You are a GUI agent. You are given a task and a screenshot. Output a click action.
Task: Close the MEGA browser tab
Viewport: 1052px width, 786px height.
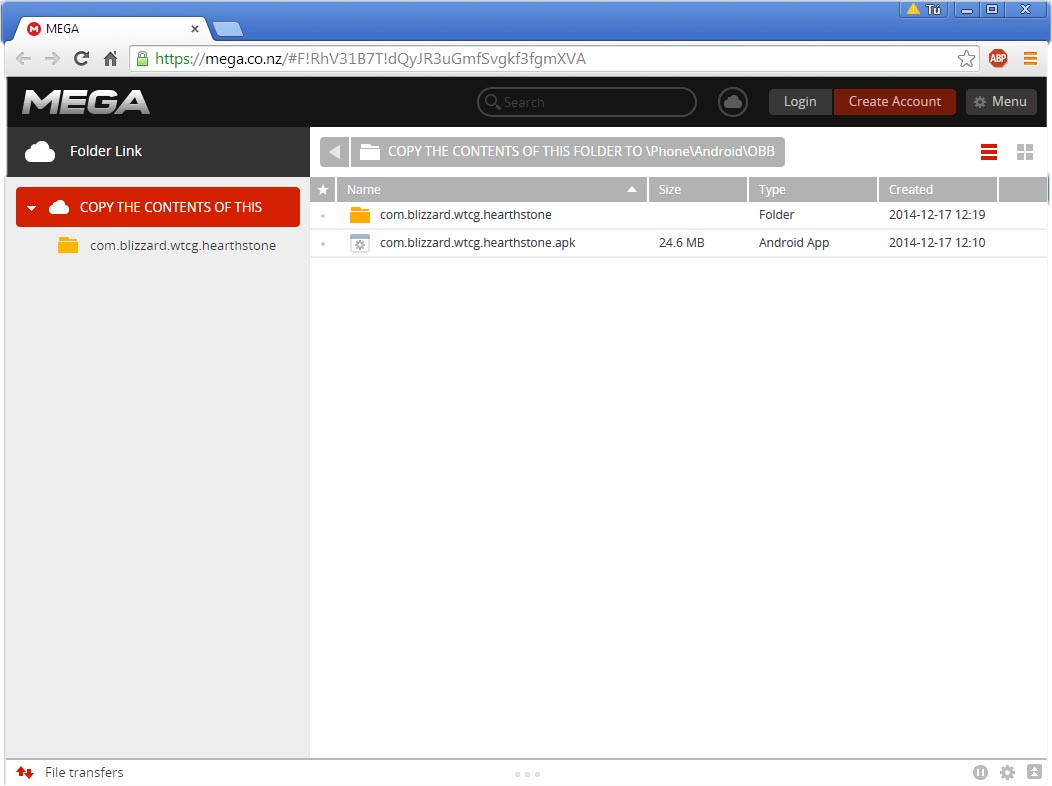point(195,29)
